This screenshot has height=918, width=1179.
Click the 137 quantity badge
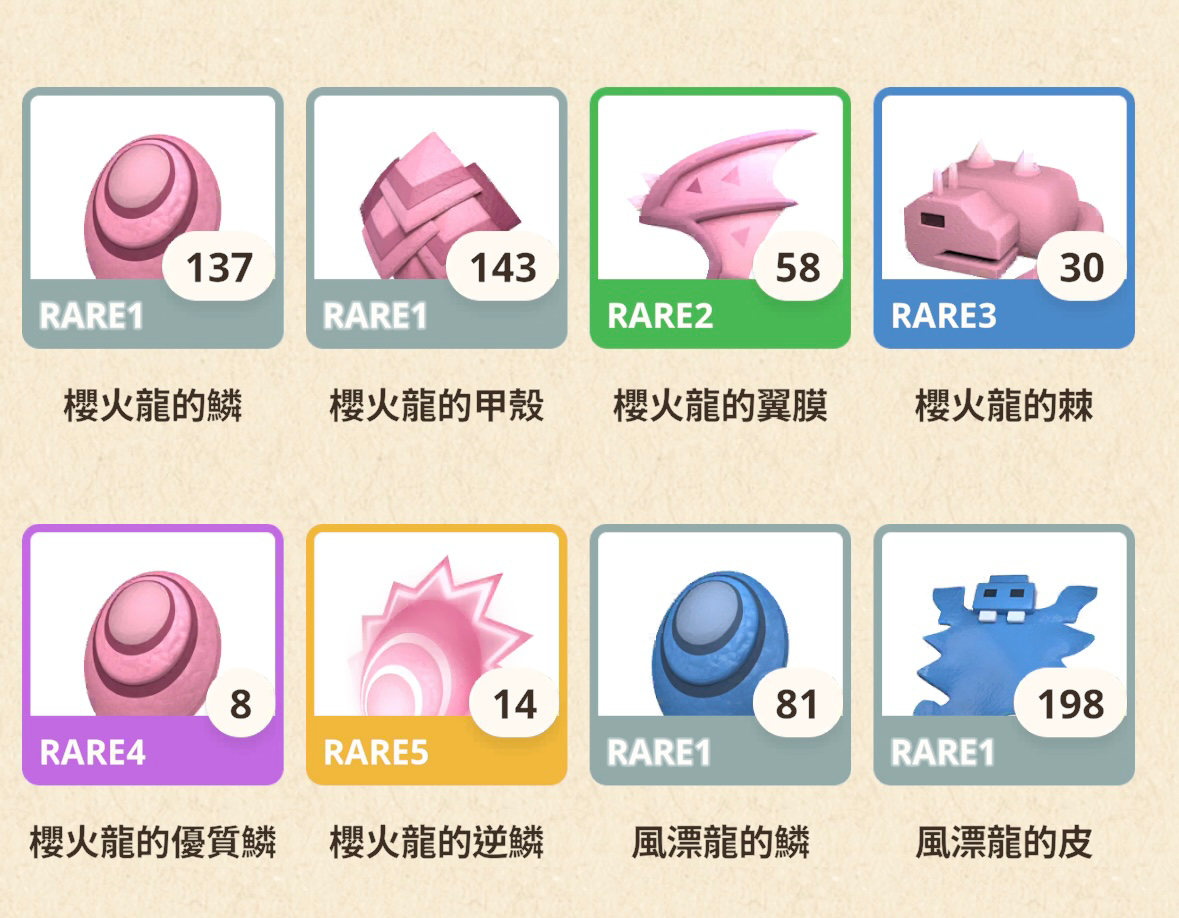click(x=219, y=267)
